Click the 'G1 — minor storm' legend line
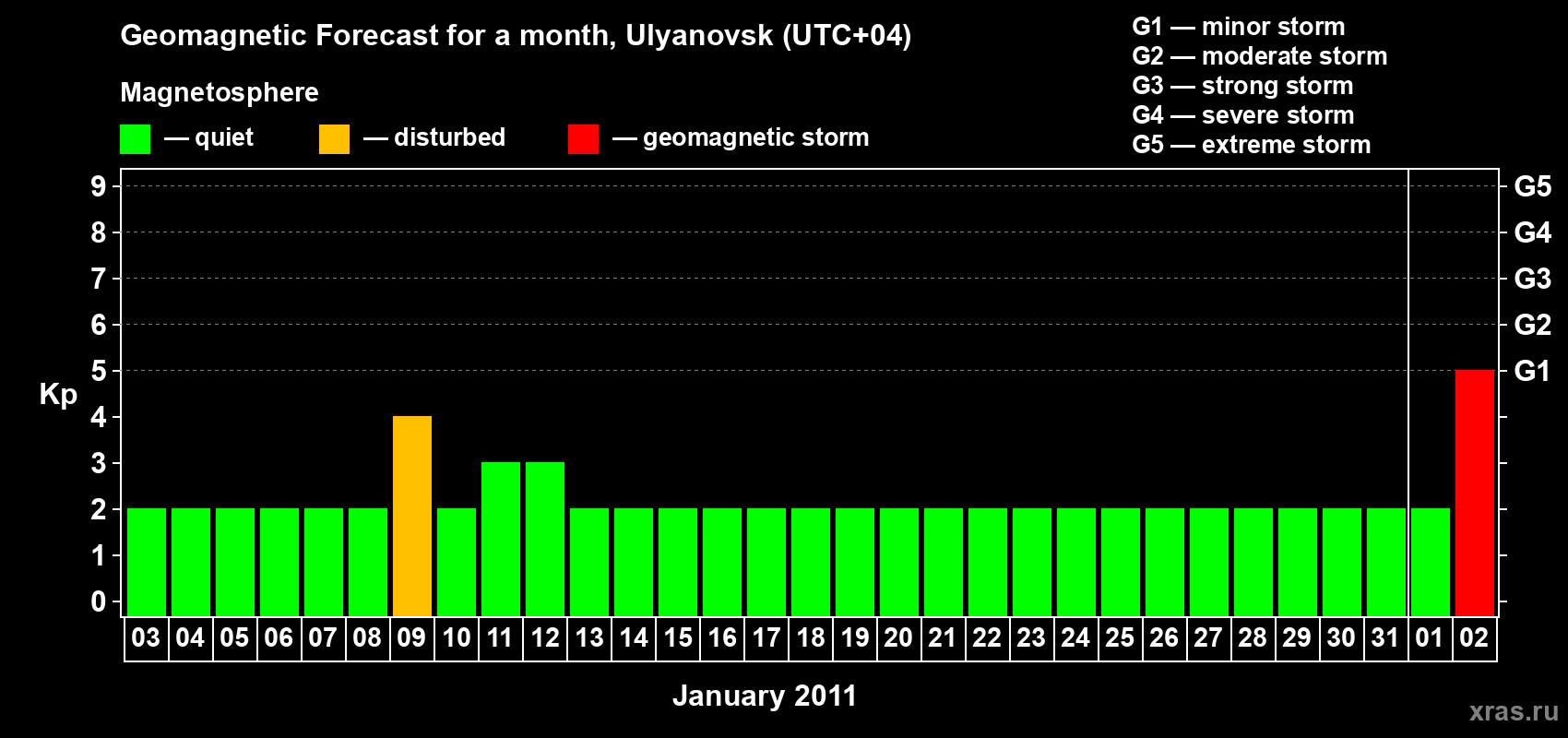This screenshot has height=738, width=1568. pyautogui.click(x=1239, y=27)
